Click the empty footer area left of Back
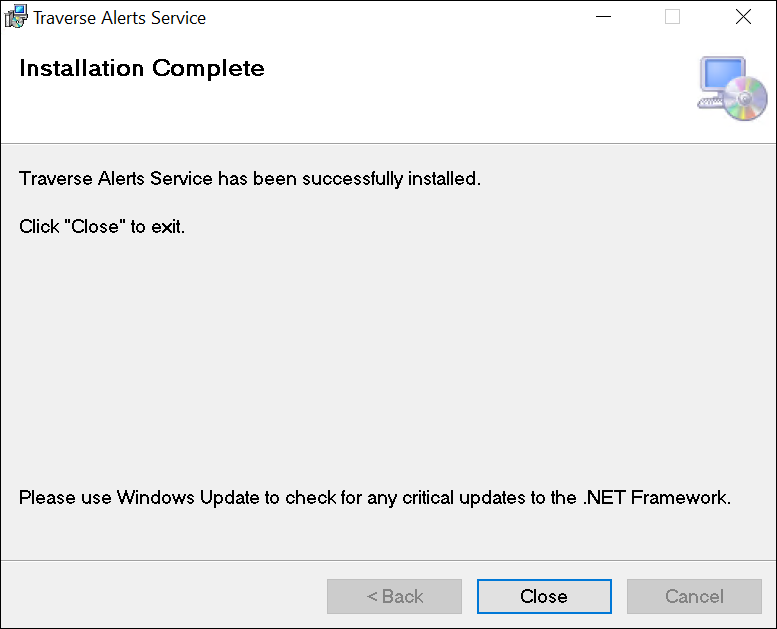The image size is (777, 629). click(160, 596)
